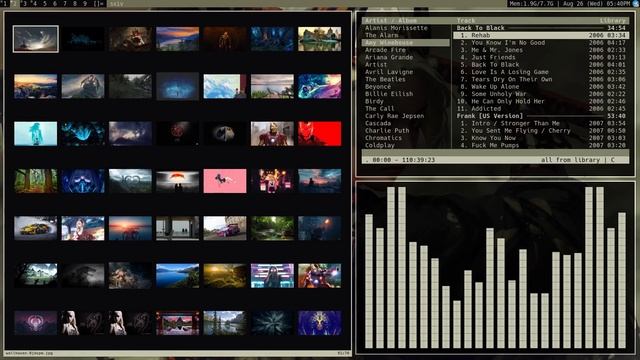Select track 1. Rehab
Viewport: 640px width, 360px height.
pyautogui.click(x=541, y=36)
